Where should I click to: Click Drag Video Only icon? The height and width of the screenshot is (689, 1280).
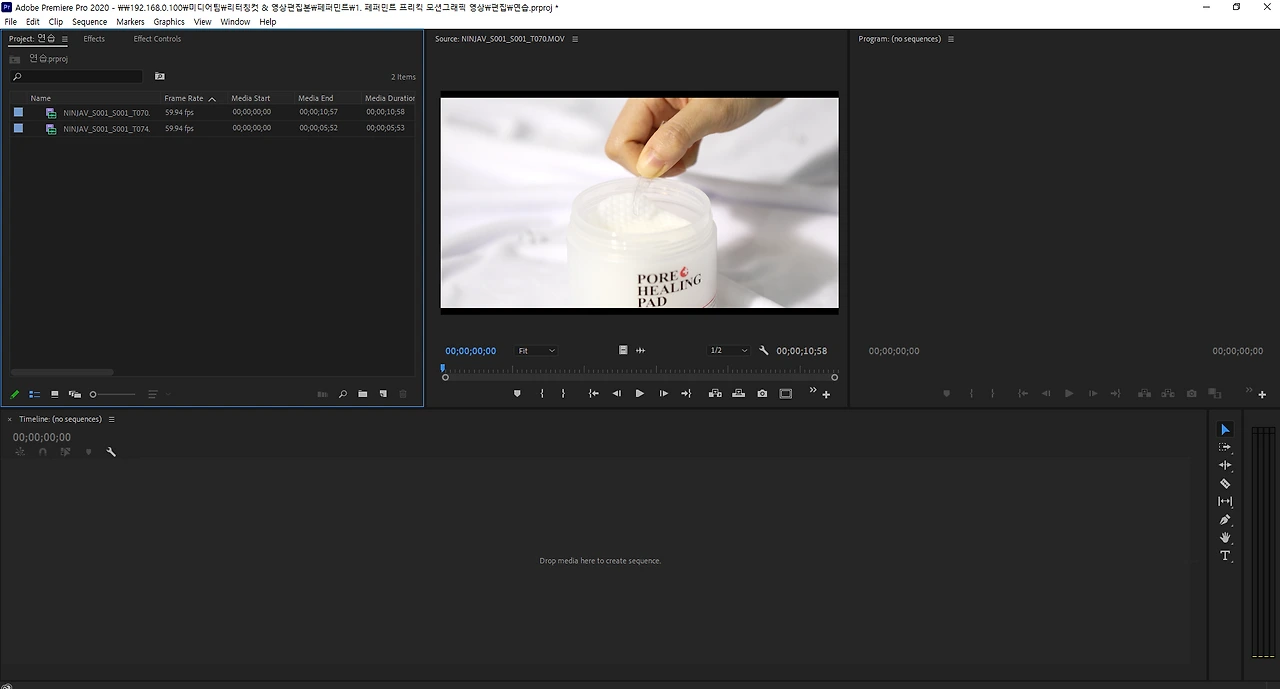623,350
